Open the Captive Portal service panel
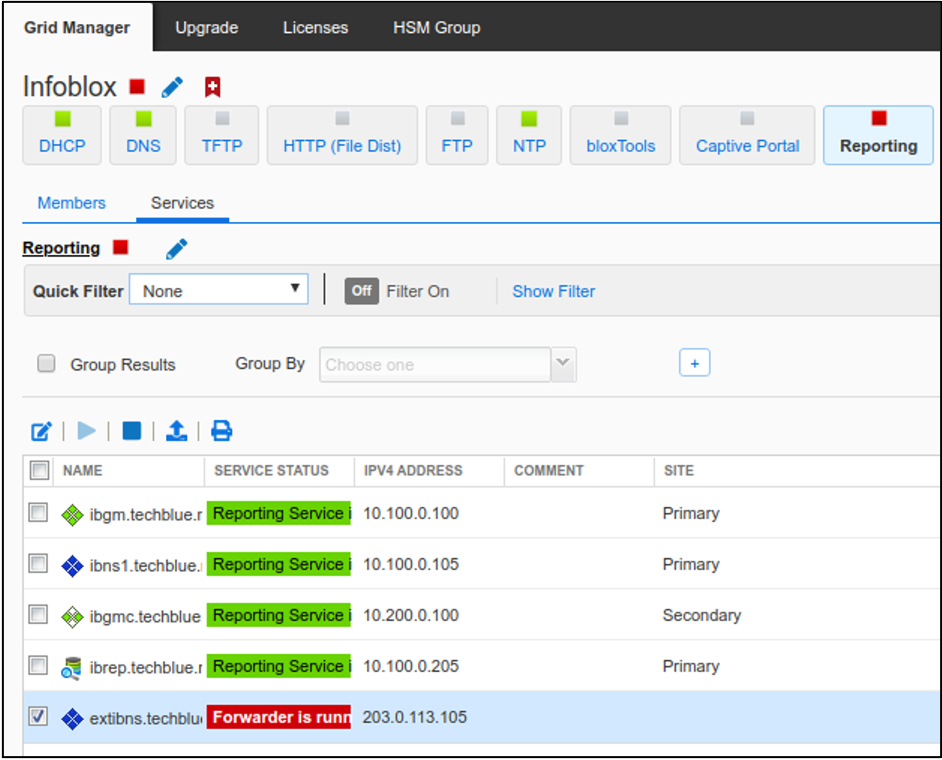The height and width of the screenshot is (760, 942). (747, 135)
